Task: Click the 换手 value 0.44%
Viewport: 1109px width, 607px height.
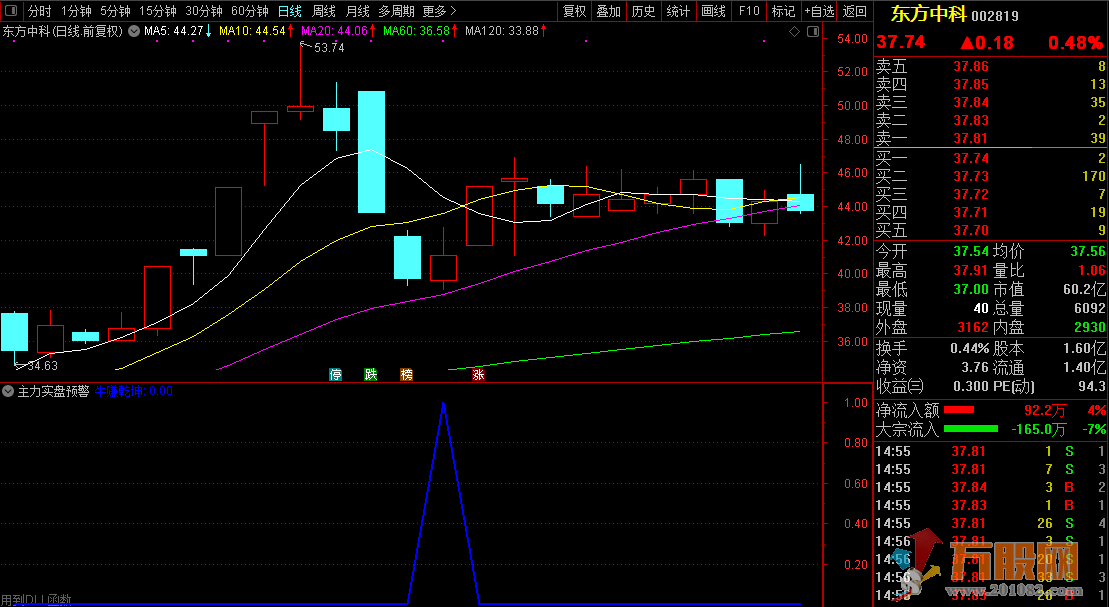Action: click(x=970, y=349)
